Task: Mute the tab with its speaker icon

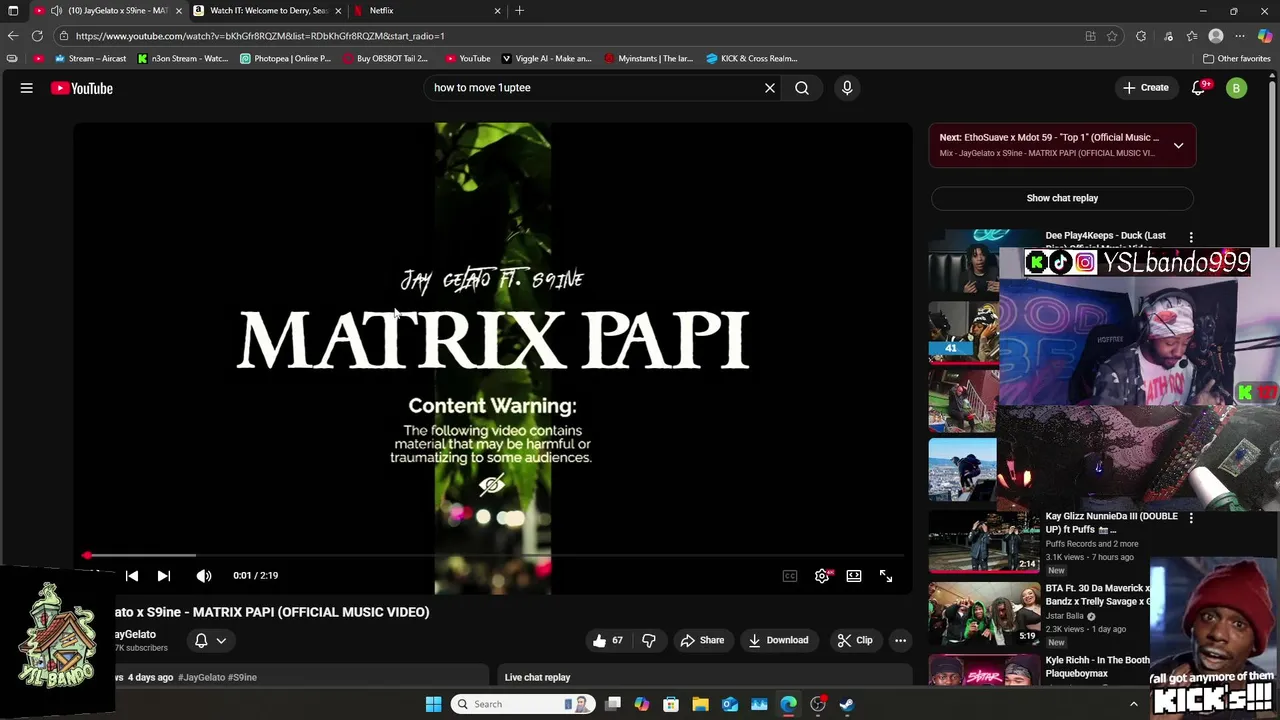Action: click(x=56, y=10)
